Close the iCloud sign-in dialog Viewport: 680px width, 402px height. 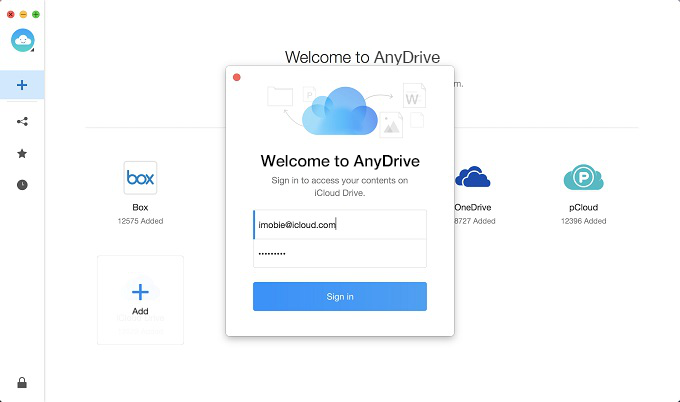coord(237,77)
